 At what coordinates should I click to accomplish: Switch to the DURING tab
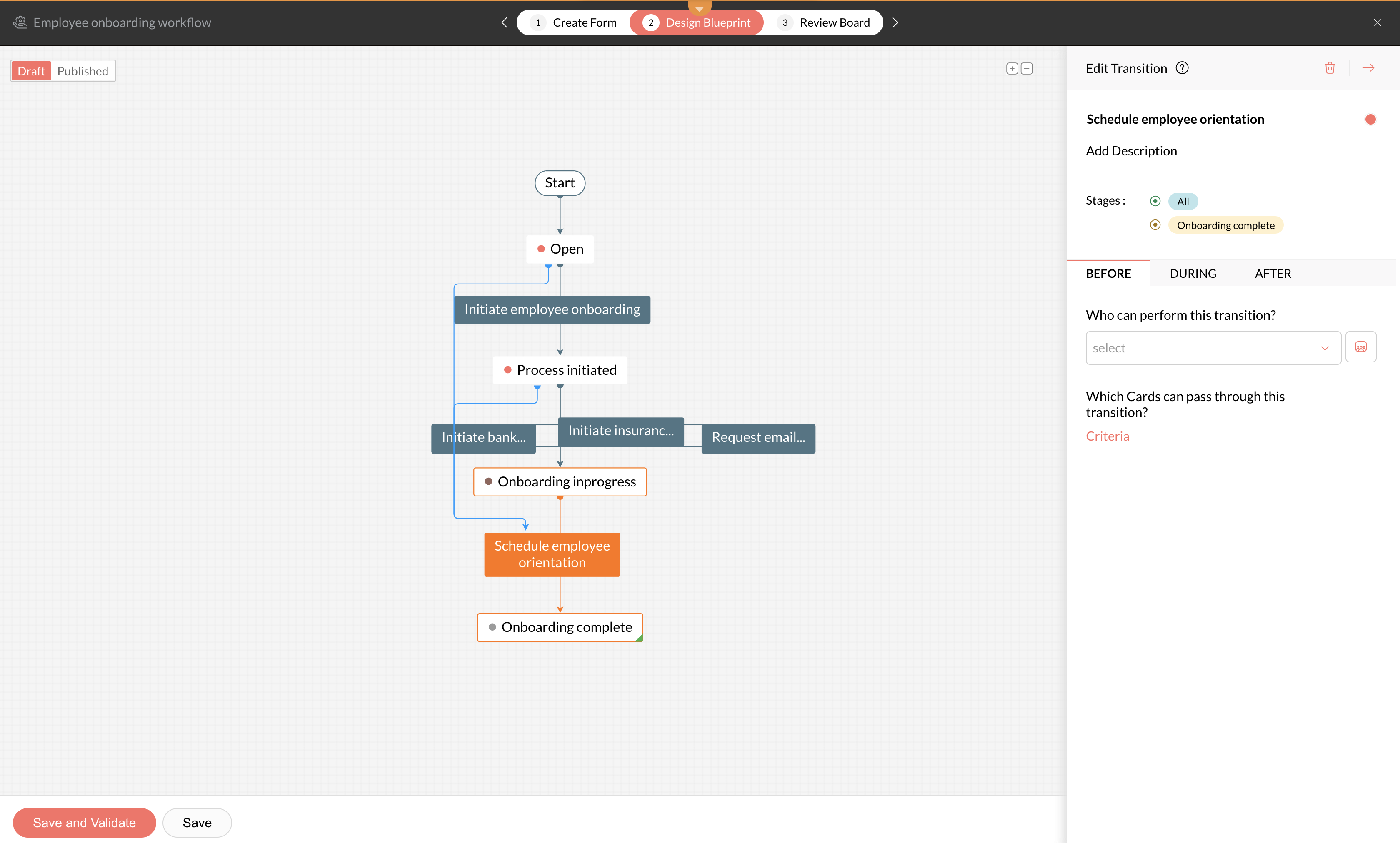pyautogui.click(x=1192, y=273)
